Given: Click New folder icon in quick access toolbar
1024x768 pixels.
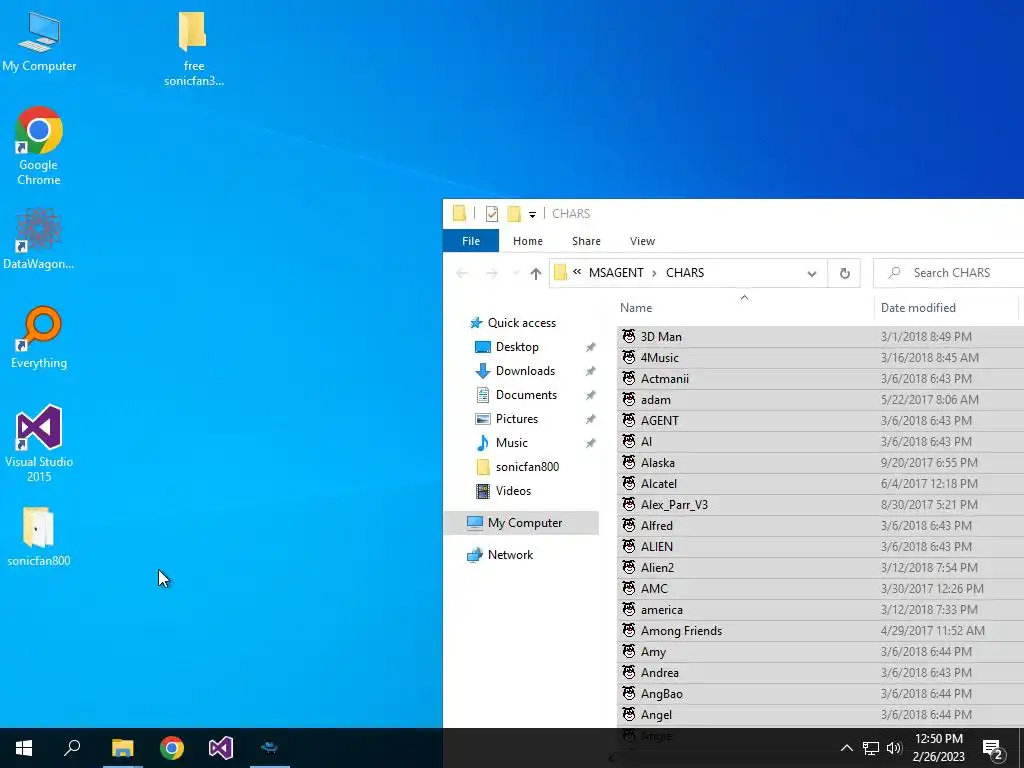Looking at the screenshot, I should pyautogui.click(x=514, y=214).
